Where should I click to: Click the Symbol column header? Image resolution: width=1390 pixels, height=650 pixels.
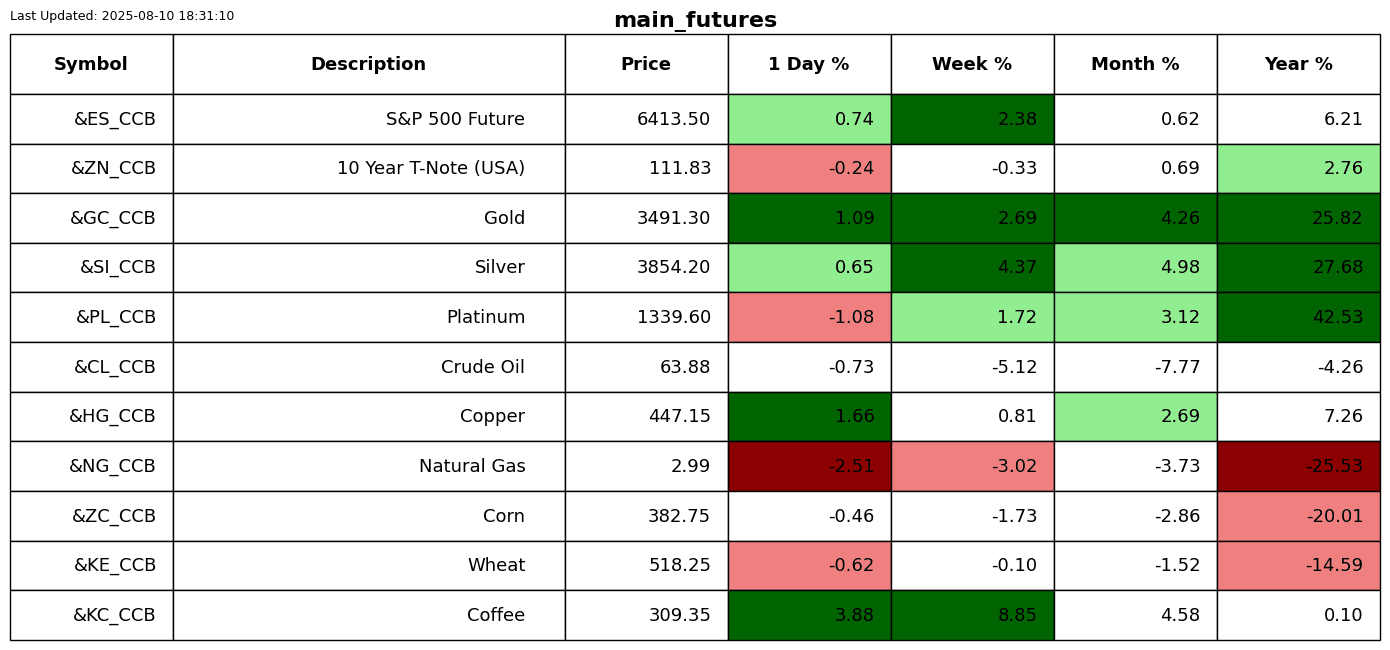point(91,64)
